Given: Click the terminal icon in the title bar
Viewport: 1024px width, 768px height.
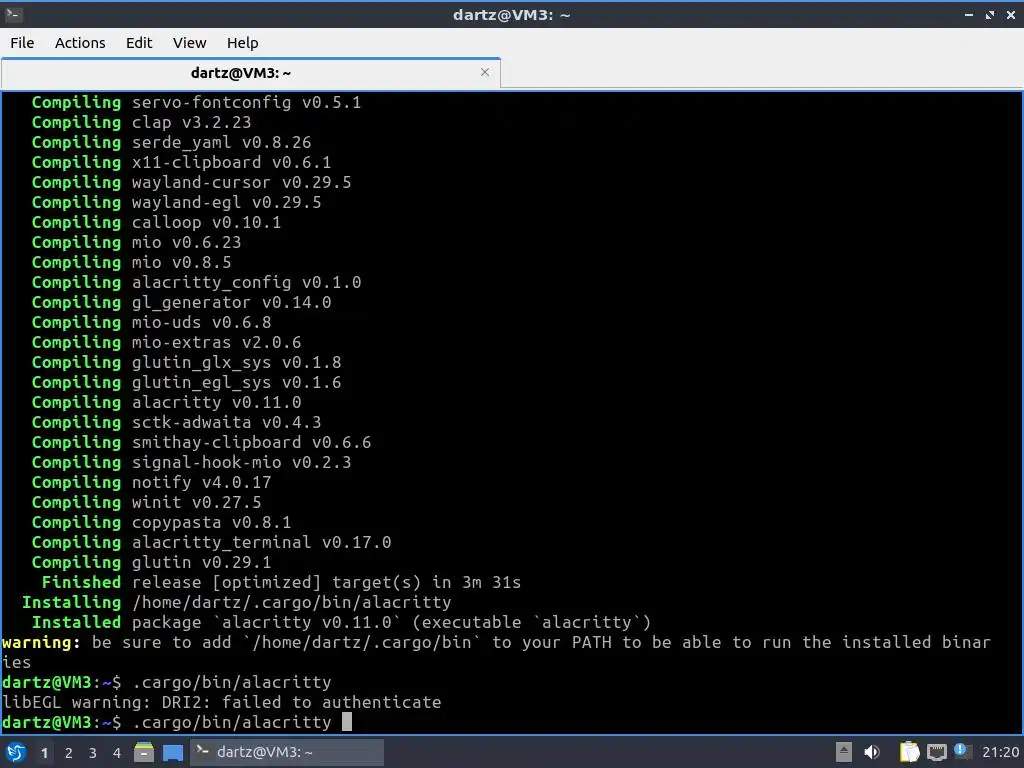Looking at the screenshot, I should tap(13, 14).
